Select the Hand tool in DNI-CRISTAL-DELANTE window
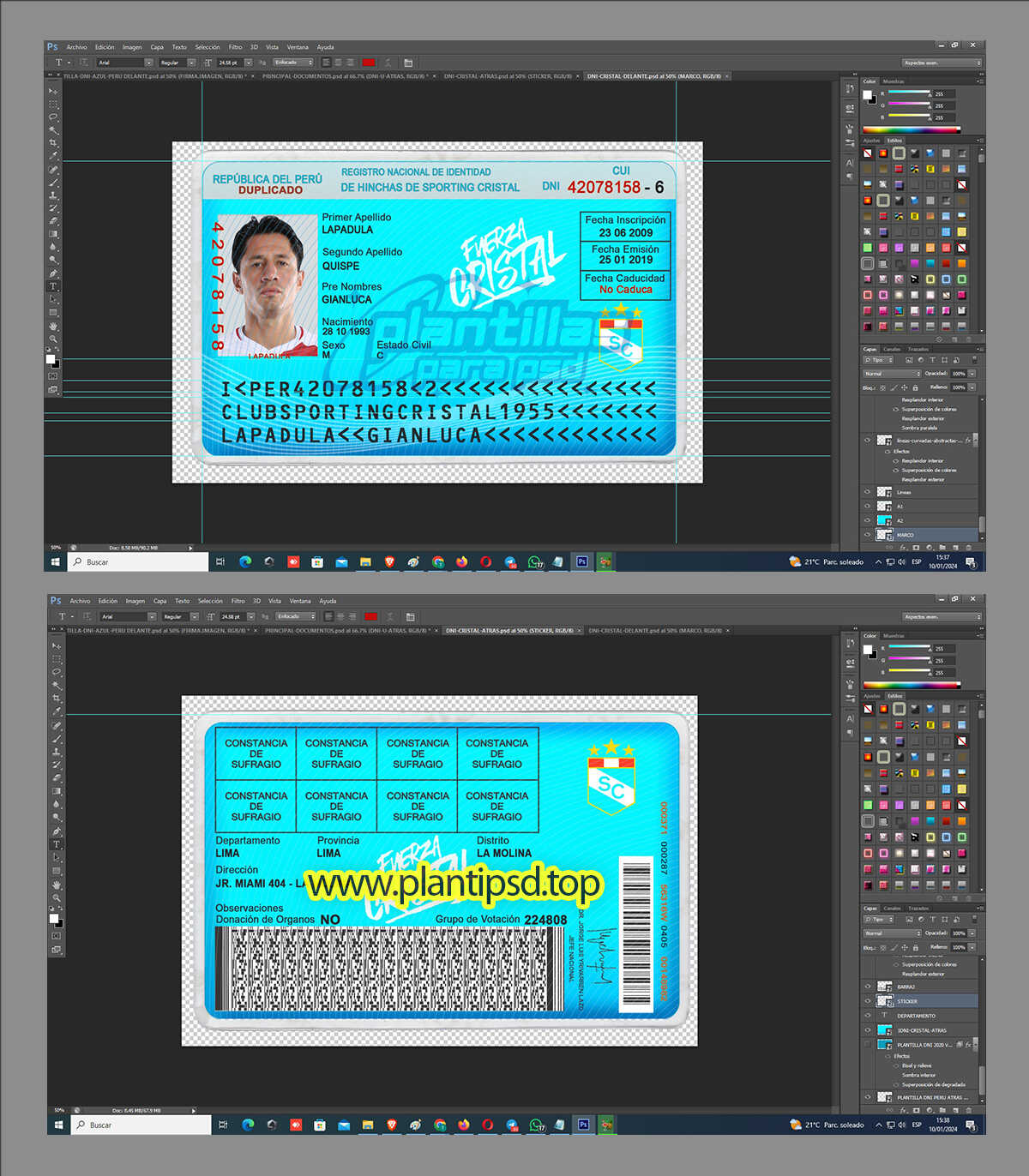The image size is (1029, 1176). click(53, 326)
